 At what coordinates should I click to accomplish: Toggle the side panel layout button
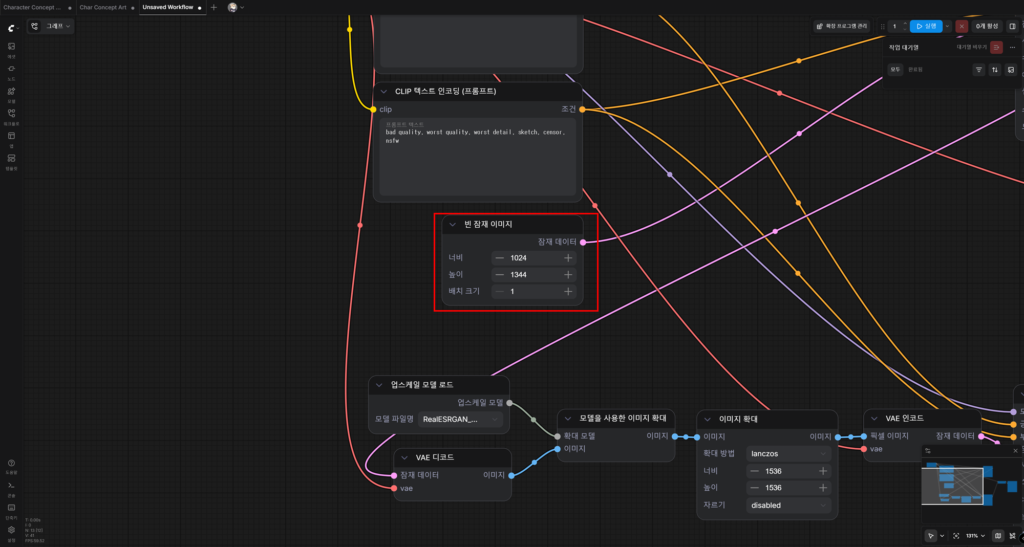pos(1012,26)
